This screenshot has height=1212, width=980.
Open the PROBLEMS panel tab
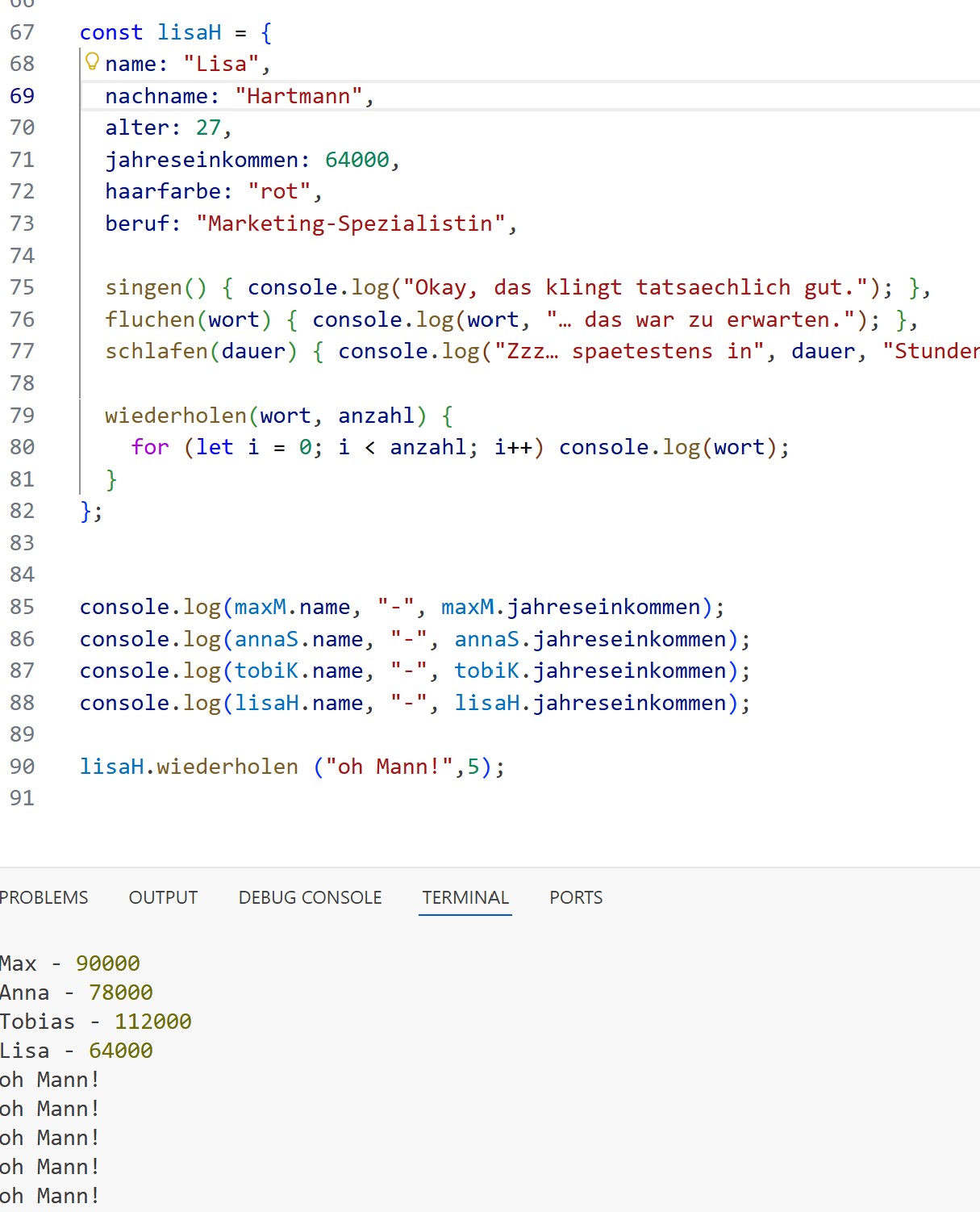coord(44,897)
